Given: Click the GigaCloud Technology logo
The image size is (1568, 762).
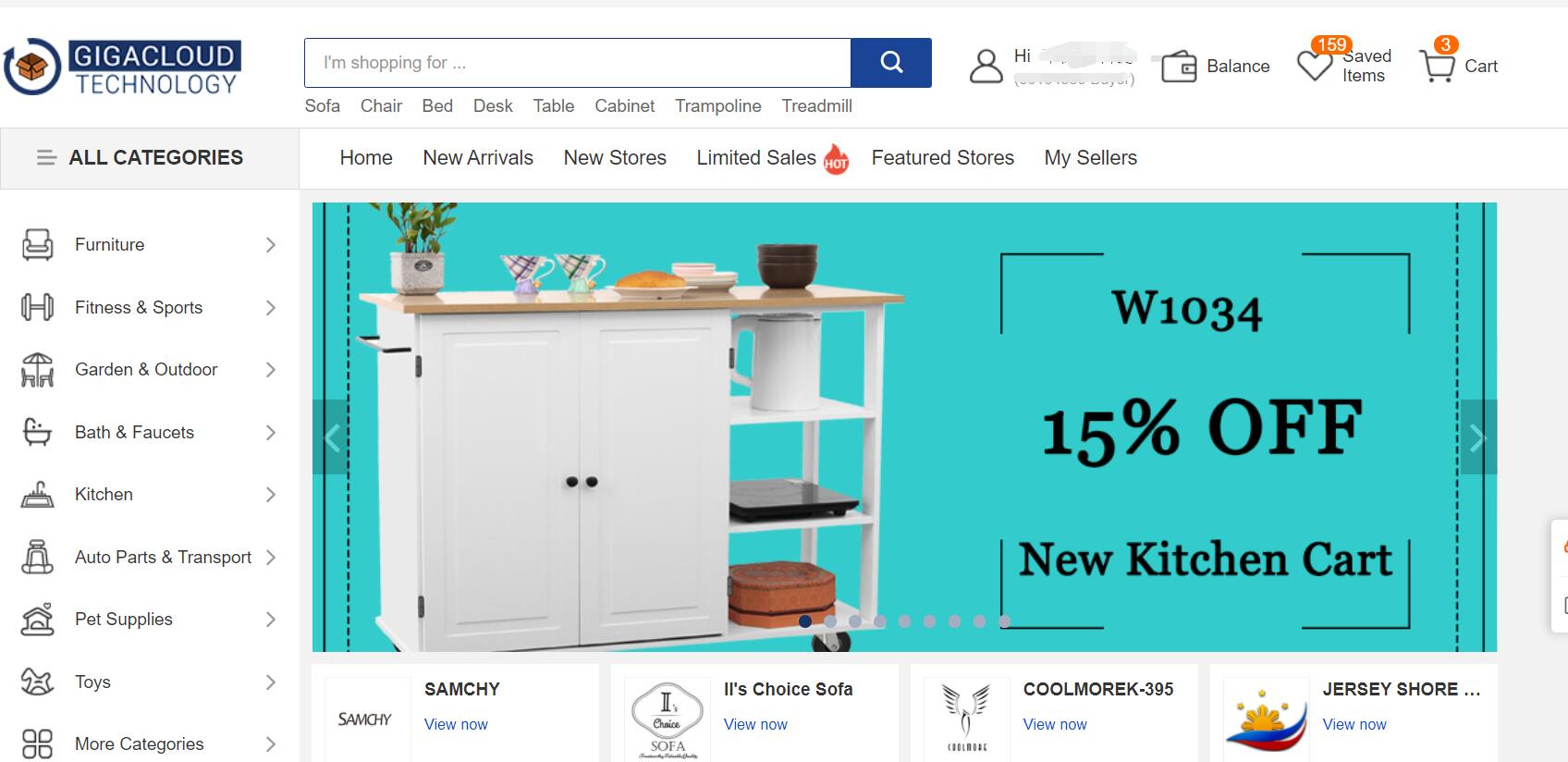Looking at the screenshot, I should click(x=122, y=67).
